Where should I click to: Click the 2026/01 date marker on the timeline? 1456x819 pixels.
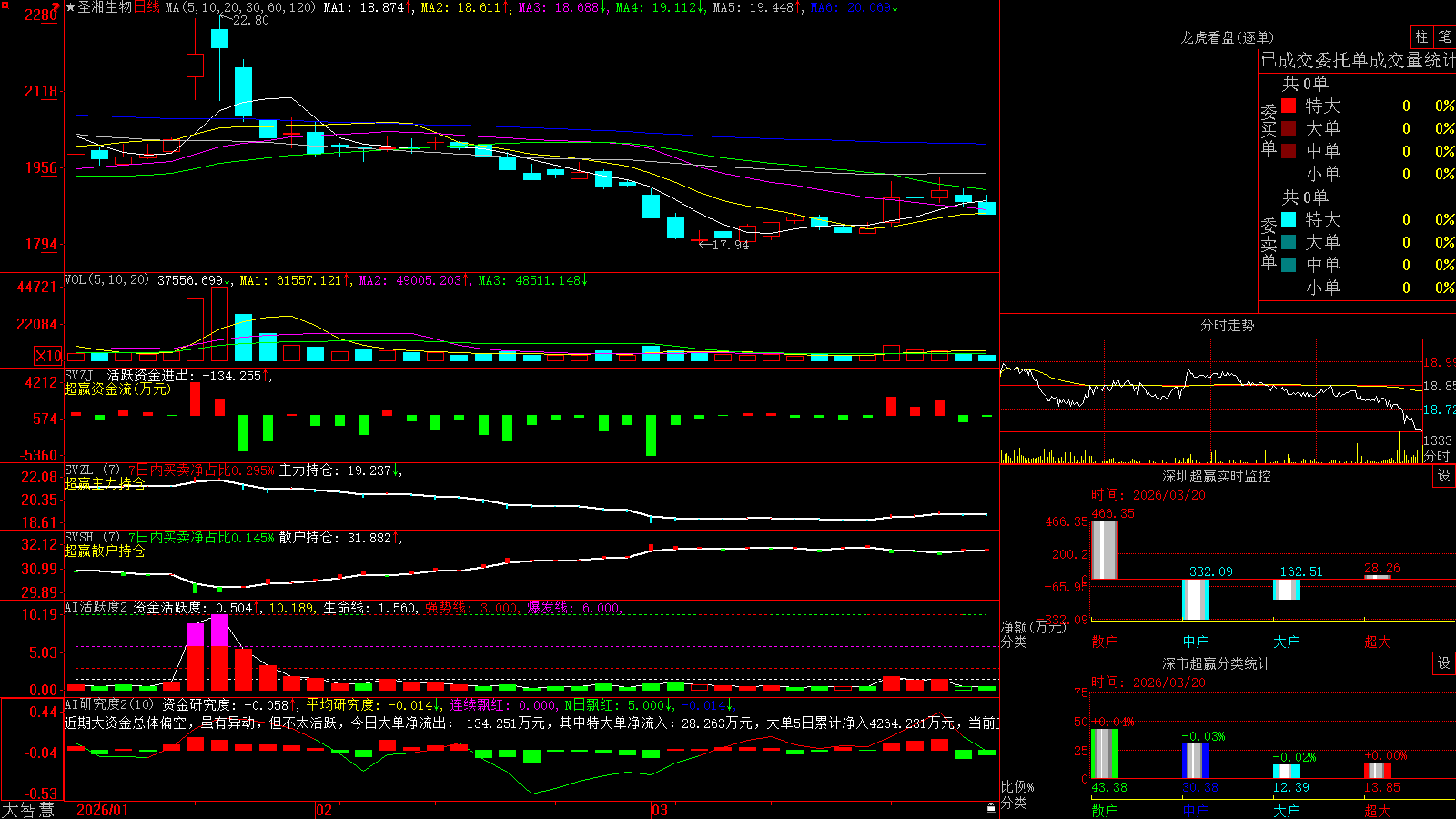click(103, 810)
